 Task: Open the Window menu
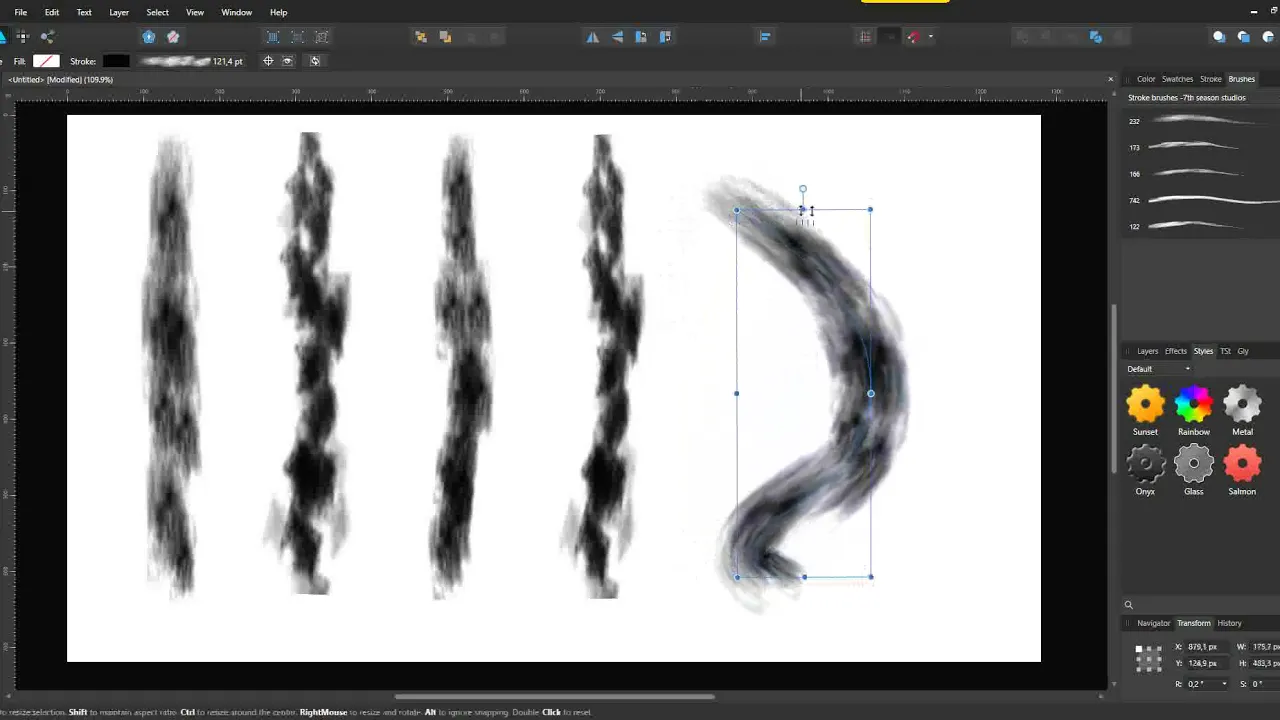pos(236,12)
